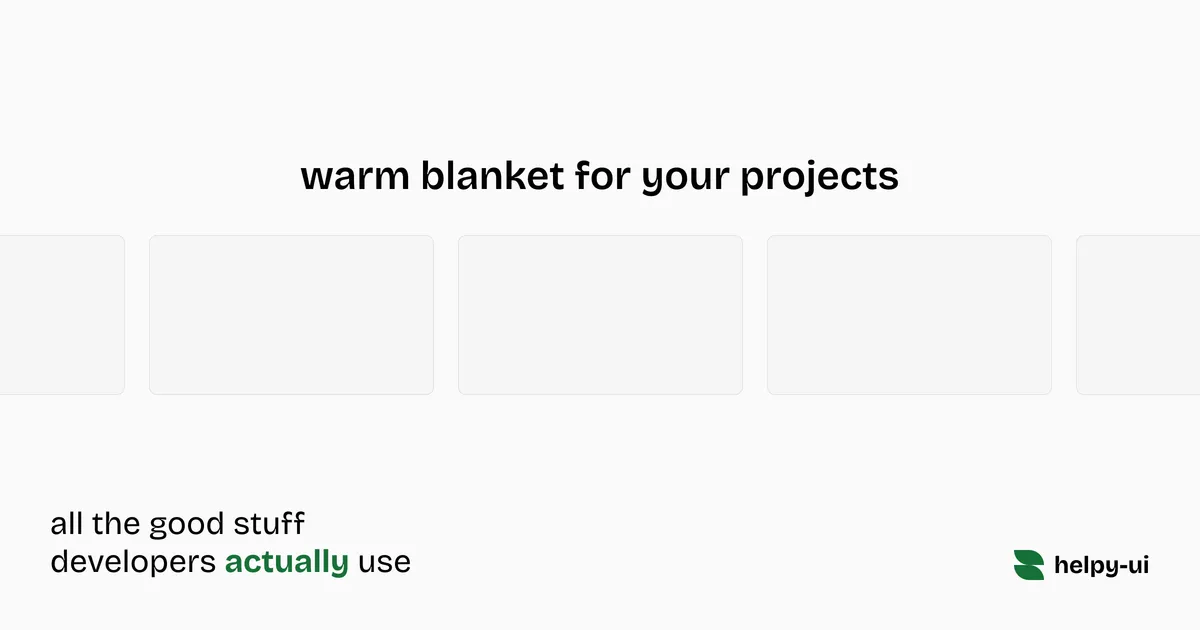Click the word 'projects' in the headline
Screen dimensions: 1200x630
pyautogui.click(x=819, y=179)
